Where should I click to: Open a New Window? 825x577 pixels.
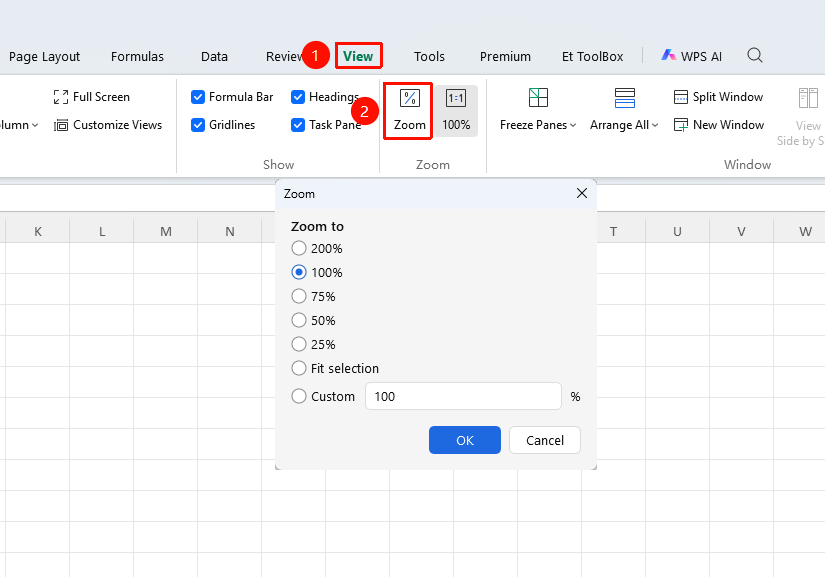pos(719,125)
